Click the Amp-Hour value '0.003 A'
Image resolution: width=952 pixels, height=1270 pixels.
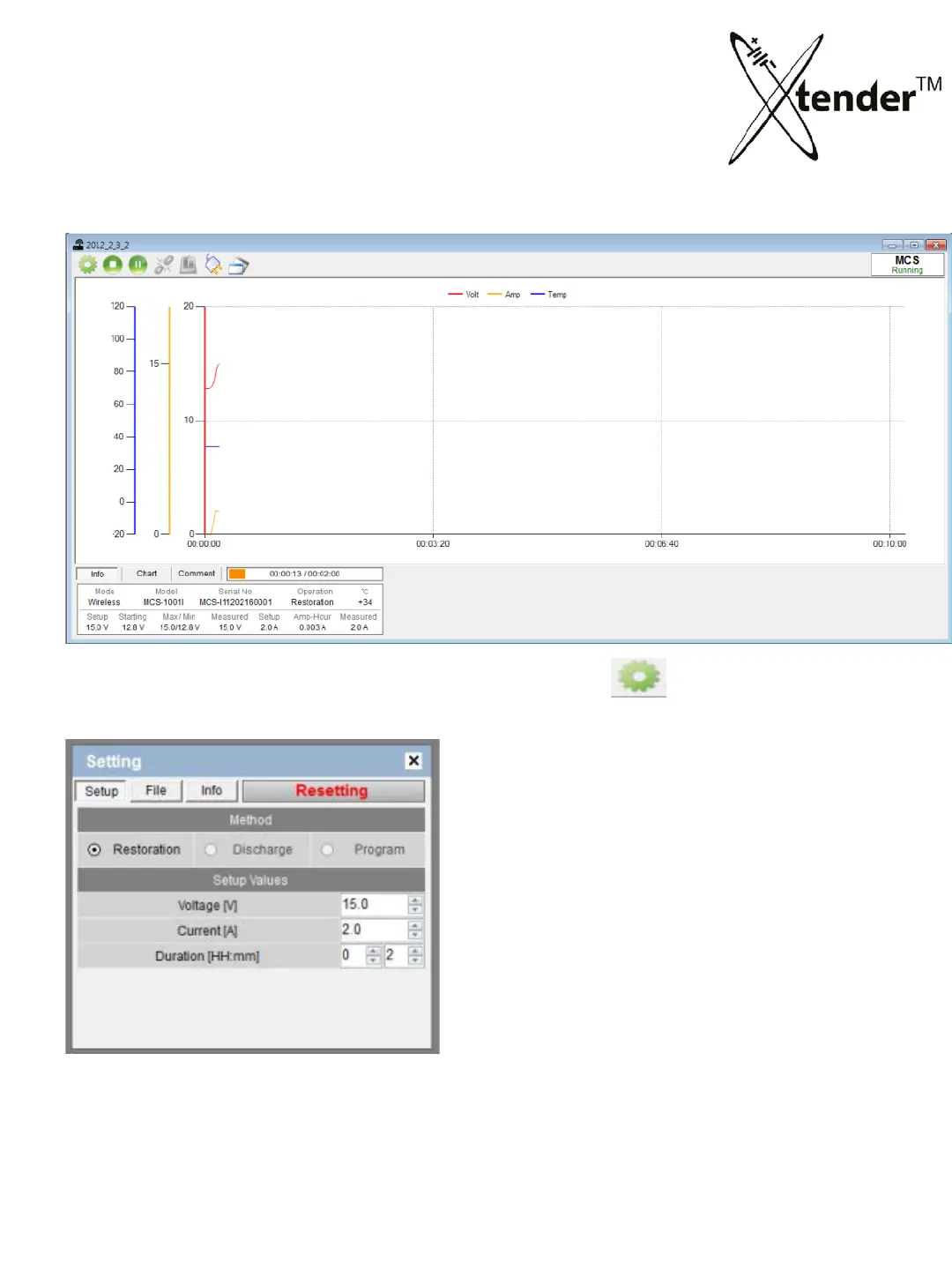click(x=312, y=628)
